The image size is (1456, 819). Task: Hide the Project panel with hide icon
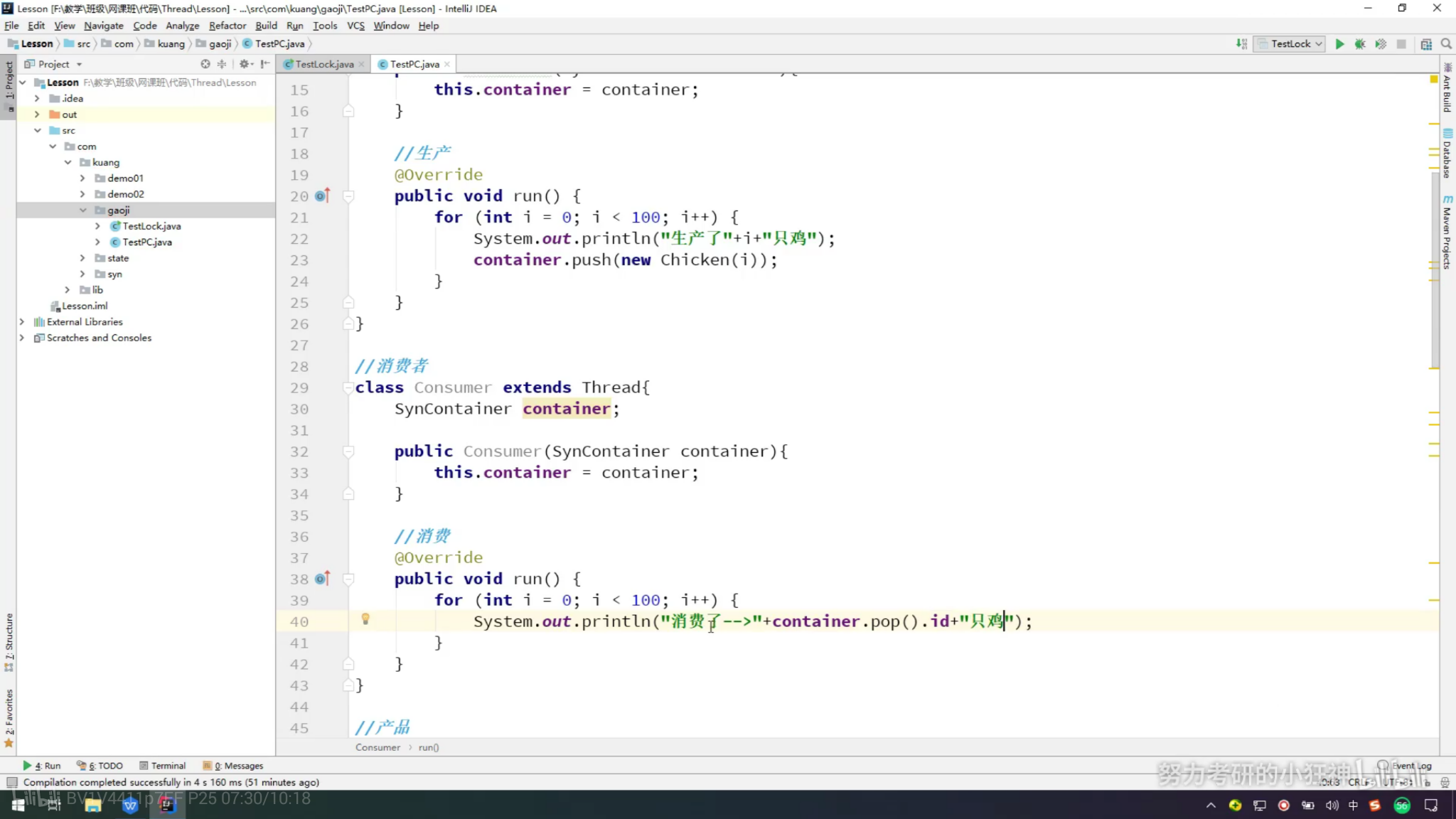(x=265, y=64)
